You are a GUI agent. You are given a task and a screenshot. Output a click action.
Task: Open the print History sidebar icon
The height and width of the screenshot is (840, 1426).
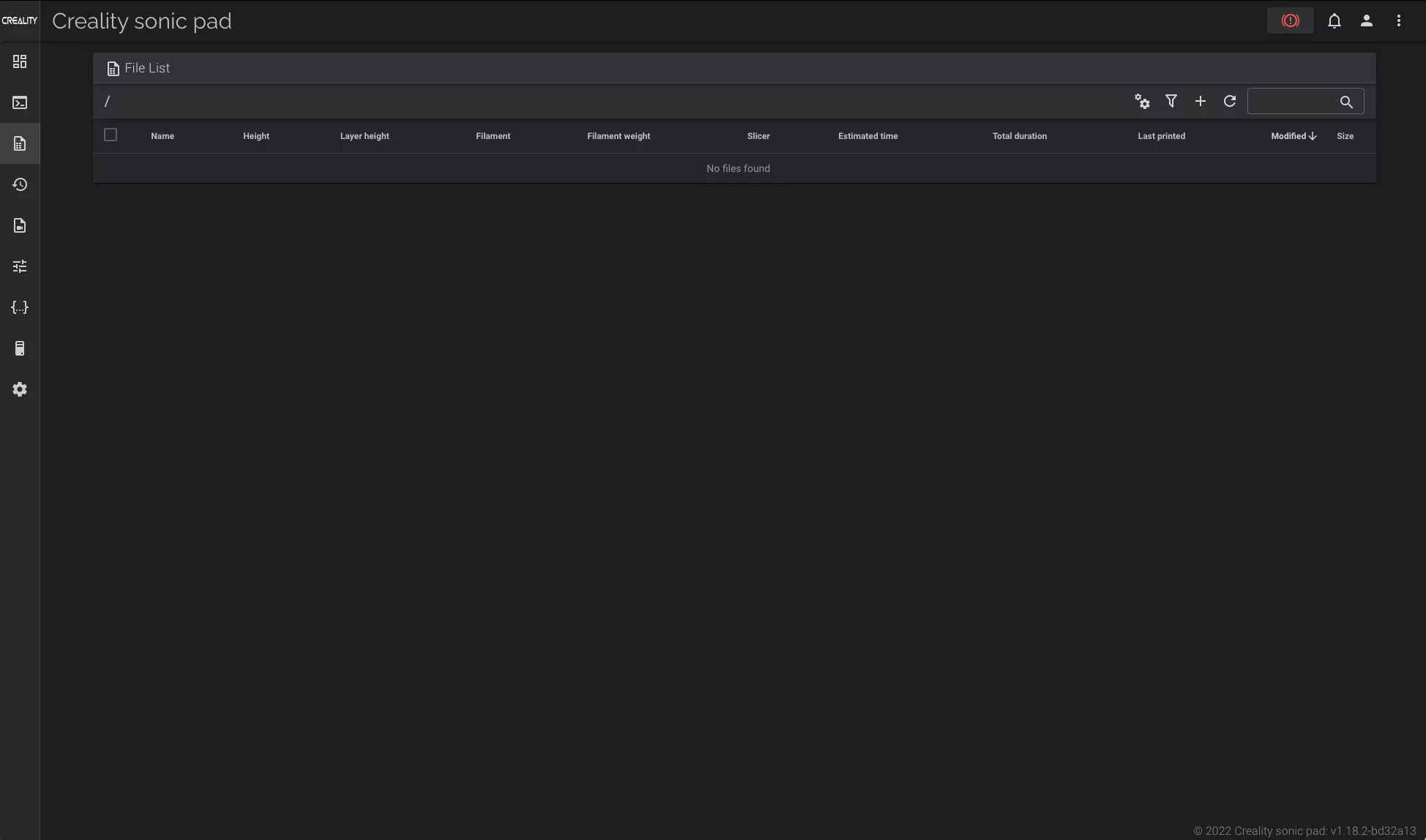click(x=20, y=184)
